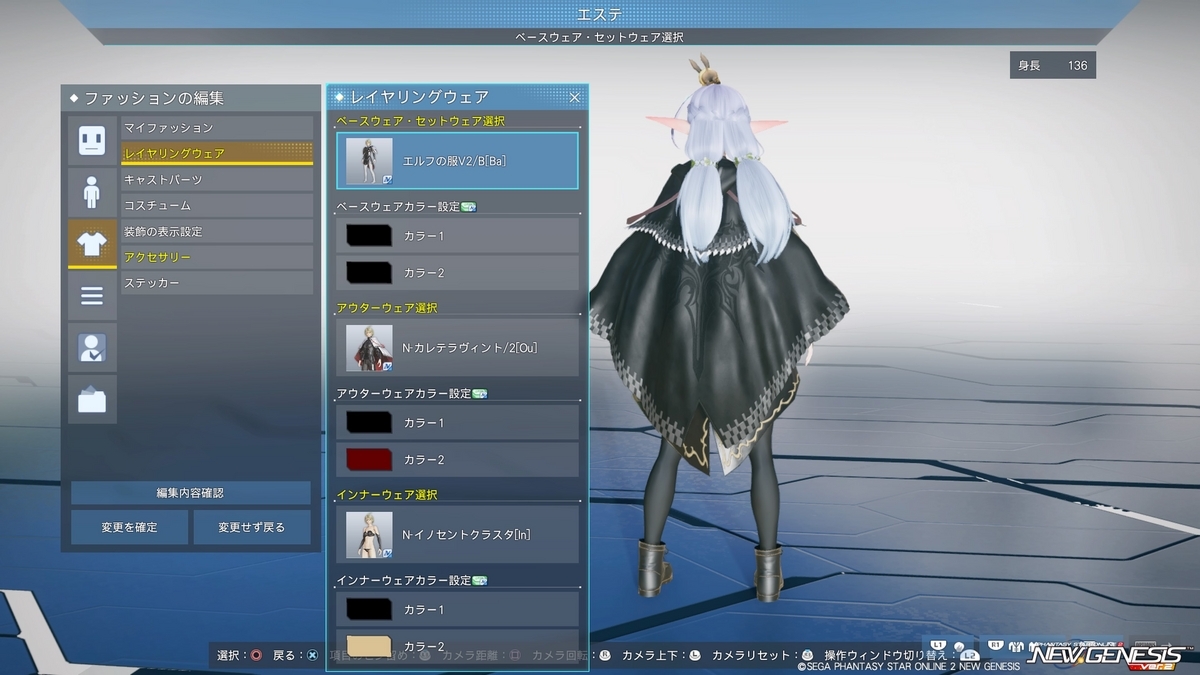Click button icon beside カメラ上下
This screenshot has width=1200, height=675.
695,655
